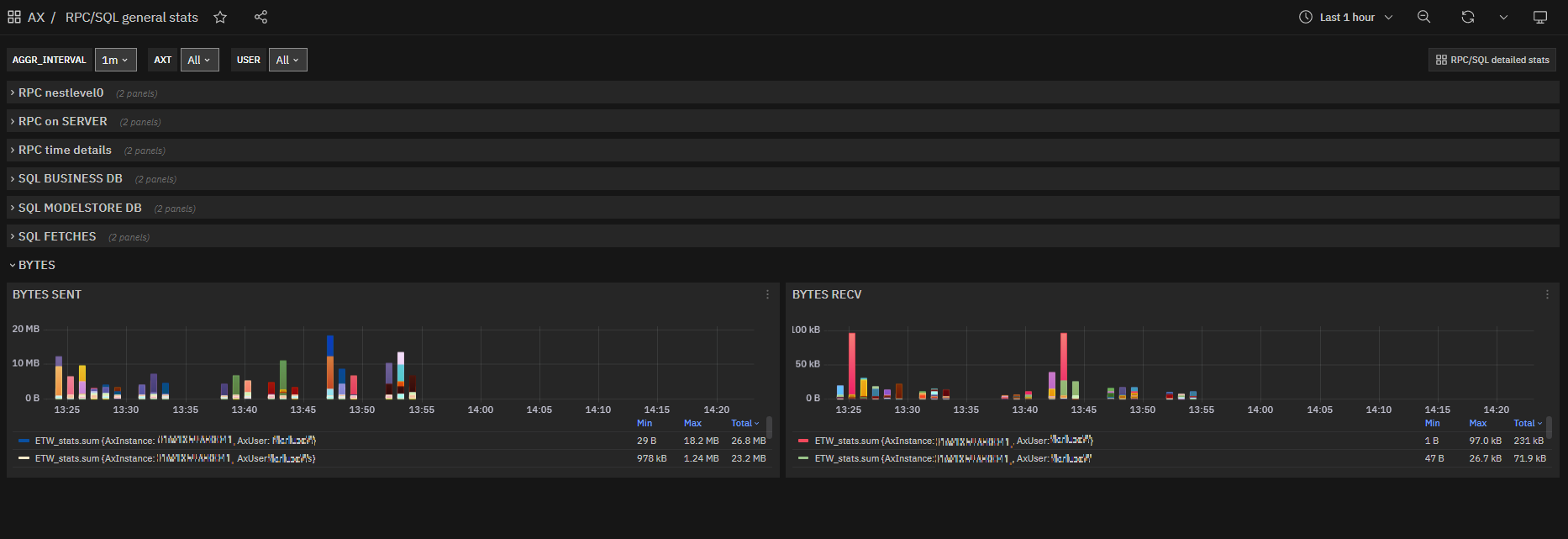This screenshot has width=1568, height=539.
Task: Click the 29 B min value
Action: (646, 441)
